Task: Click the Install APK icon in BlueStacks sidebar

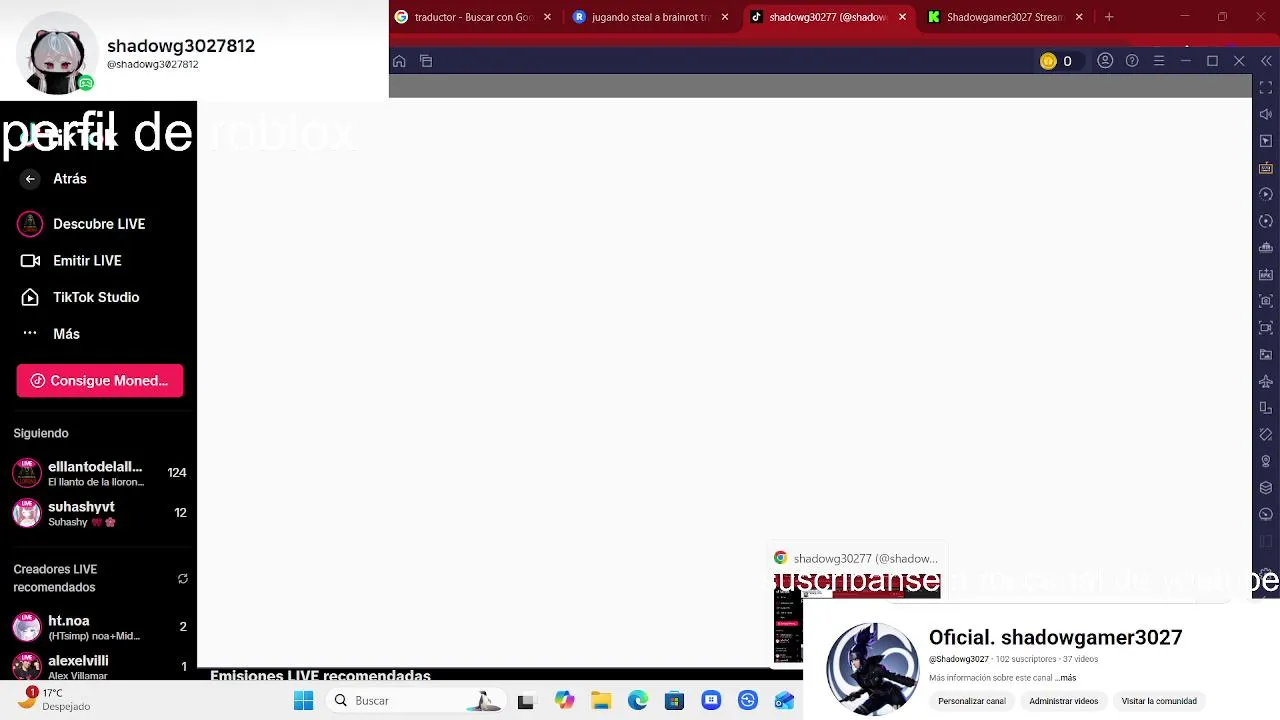Action: coord(1266,274)
